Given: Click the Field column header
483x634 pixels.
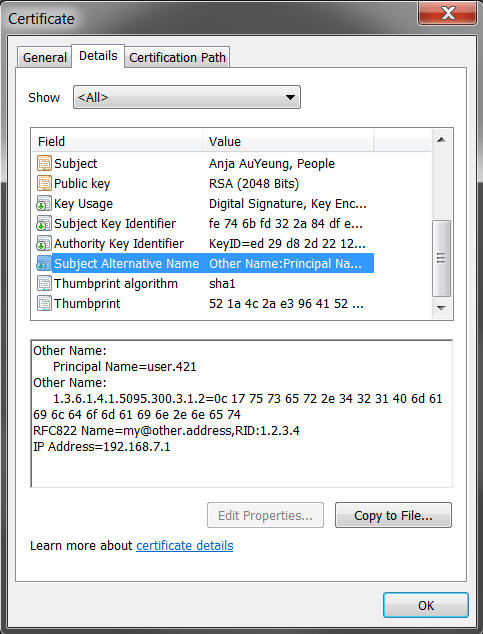Looking at the screenshot, I should click(x=117, y=141).
